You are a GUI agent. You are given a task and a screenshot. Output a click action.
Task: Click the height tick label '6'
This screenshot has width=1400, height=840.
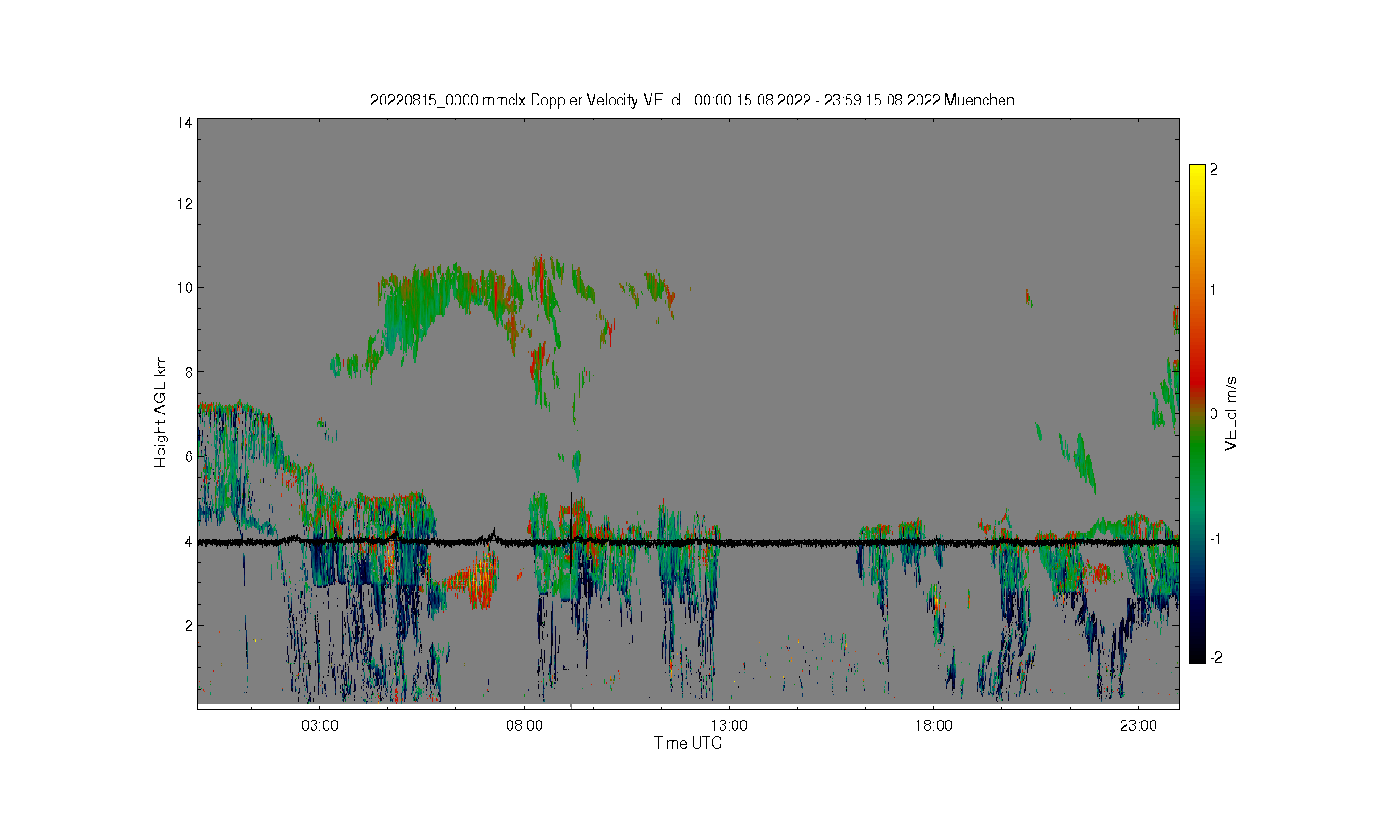(189, 456)
